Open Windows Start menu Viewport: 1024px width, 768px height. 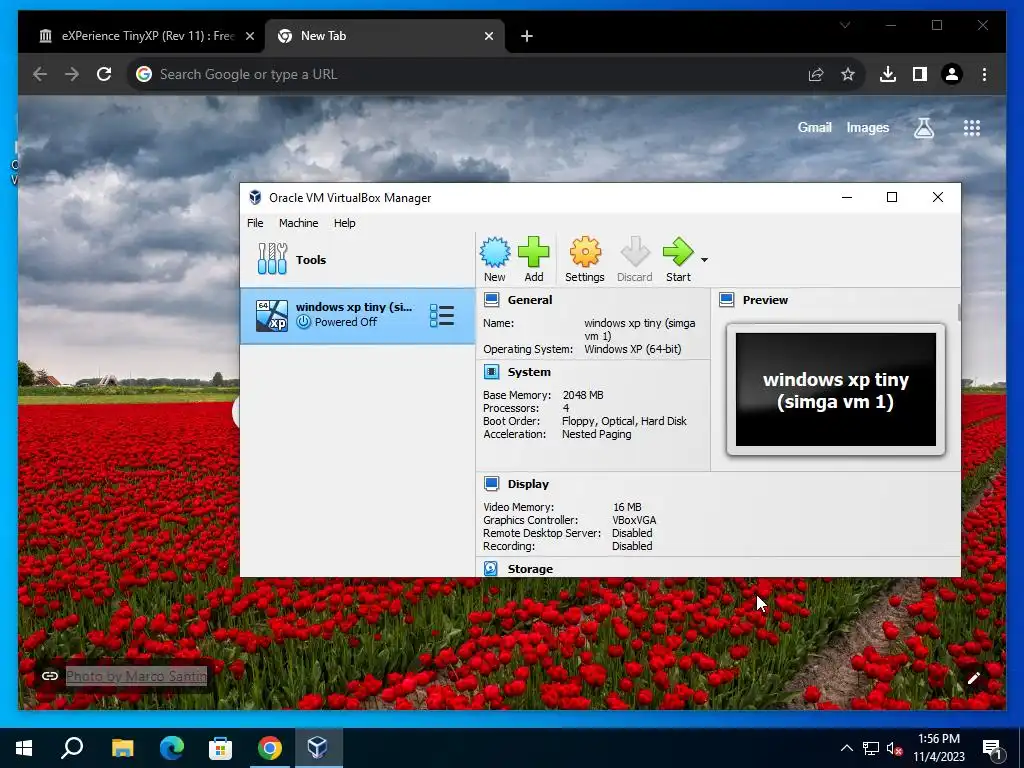tap(24, 748)
